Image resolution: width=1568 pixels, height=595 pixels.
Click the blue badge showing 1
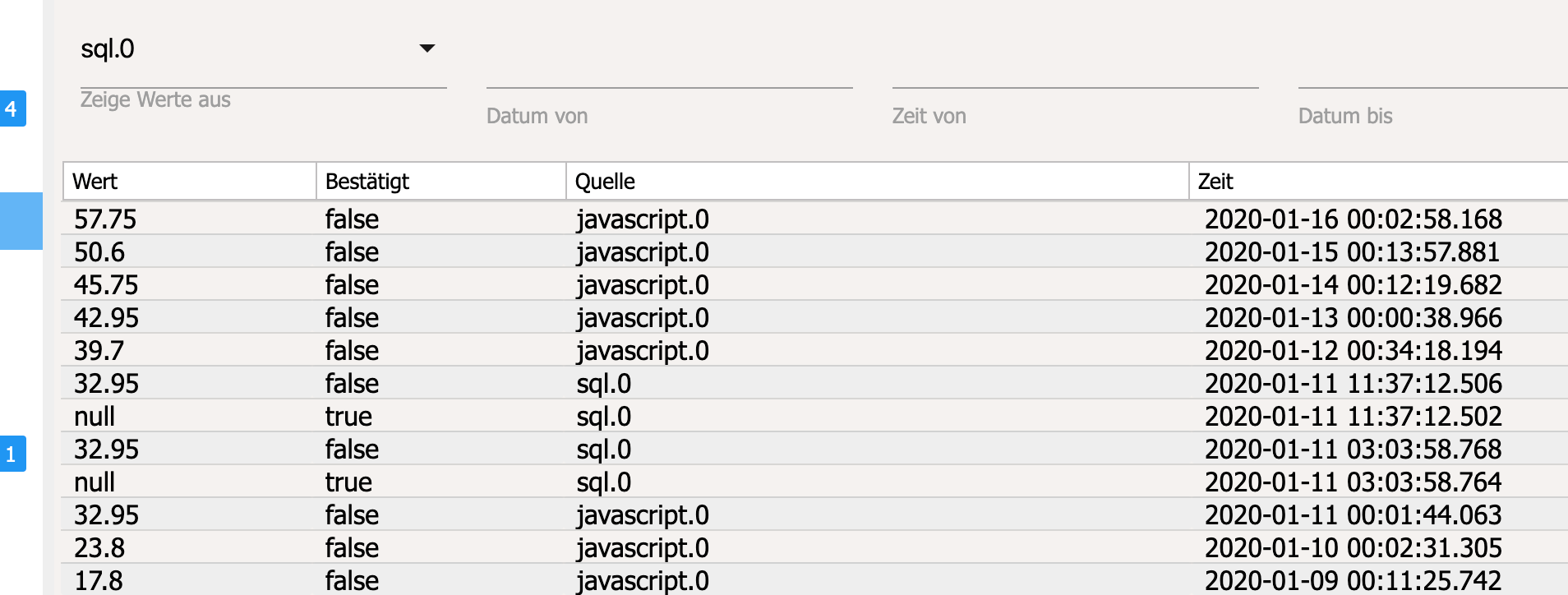tap(12, 454)
